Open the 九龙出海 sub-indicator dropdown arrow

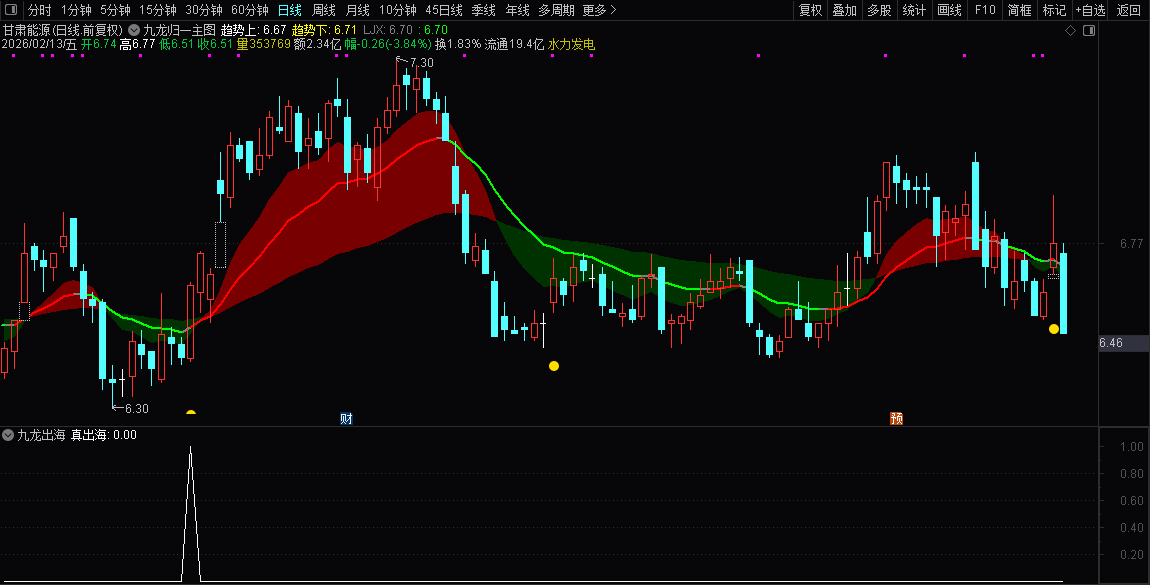[x=8, y=435]
